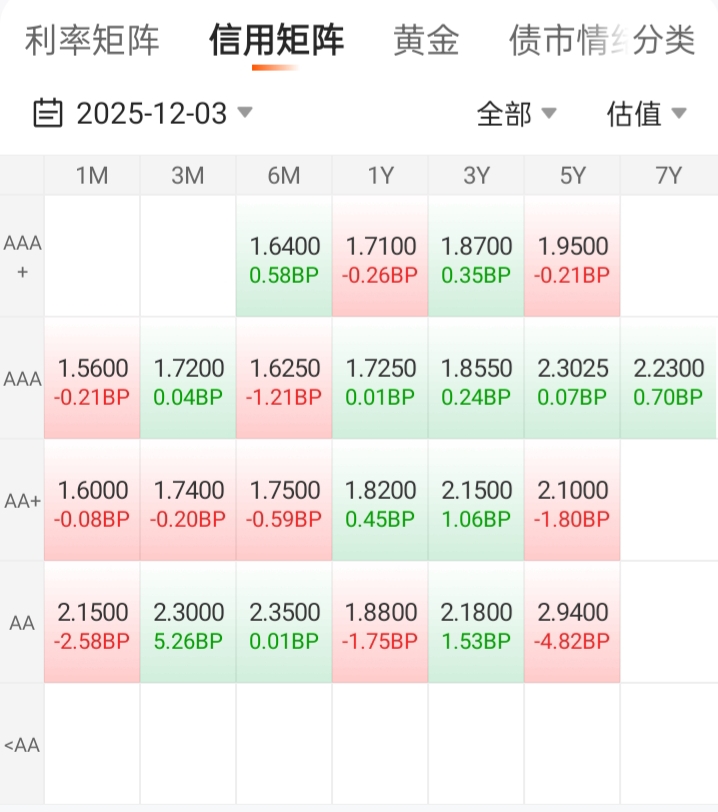Select the <AA rating row header
The width and height of the screenshot is (718, 812).
coord(22,744)
